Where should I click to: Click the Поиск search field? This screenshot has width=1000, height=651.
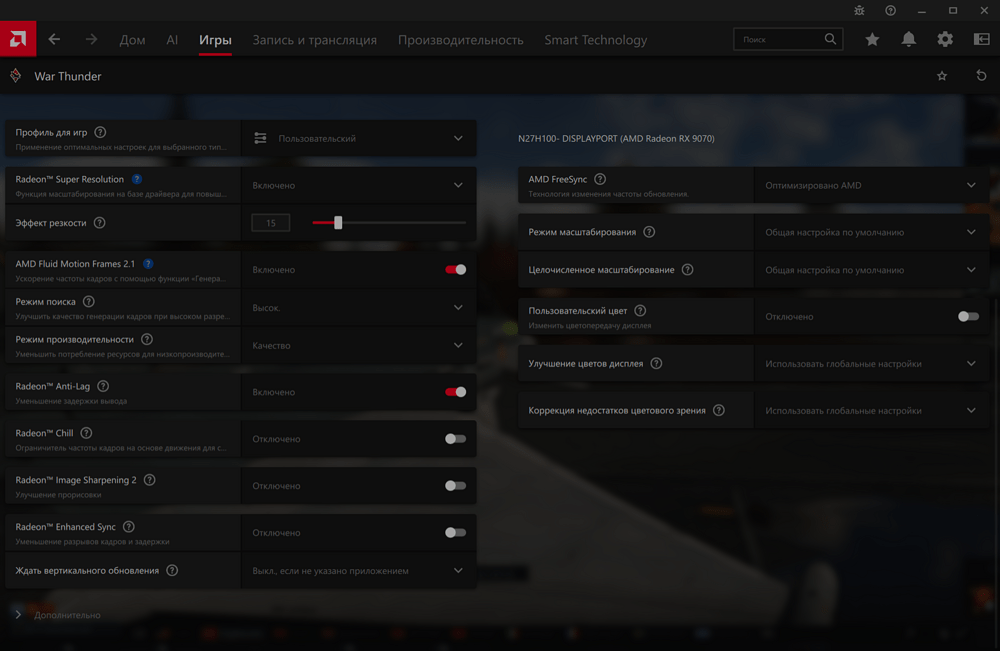(788, 39)
